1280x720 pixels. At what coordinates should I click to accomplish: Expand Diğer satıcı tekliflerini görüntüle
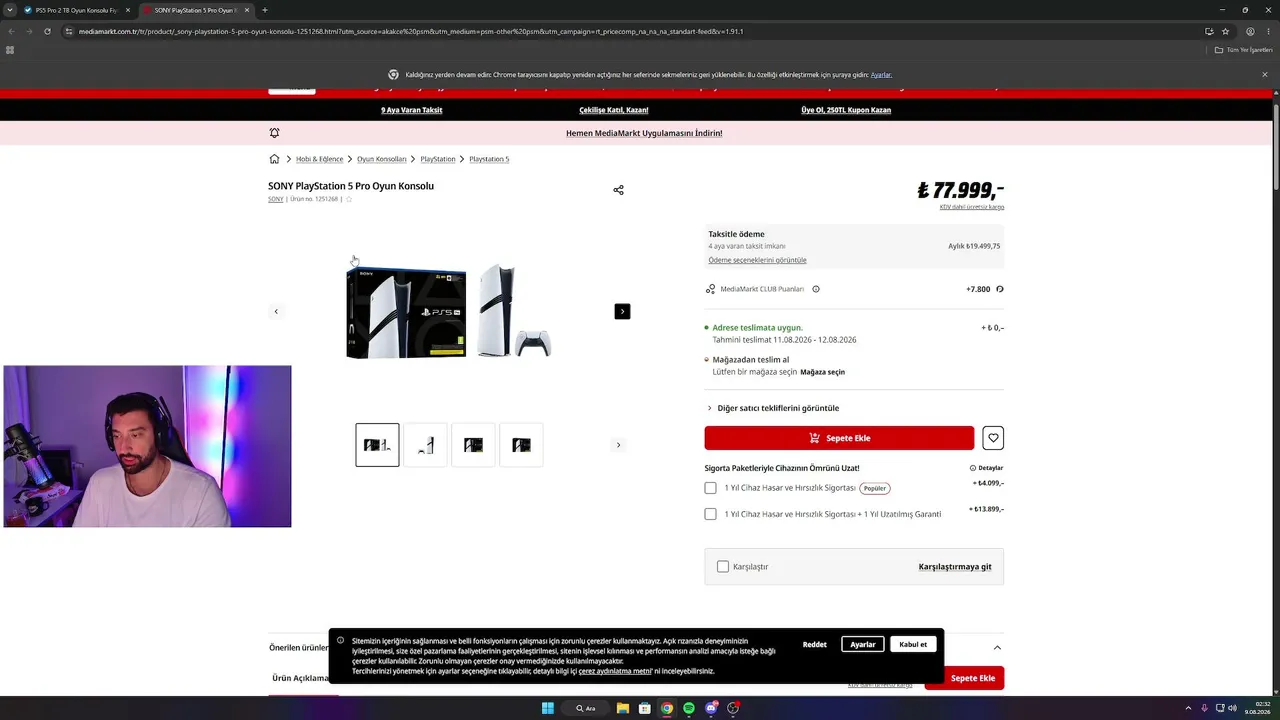point(773,408)
